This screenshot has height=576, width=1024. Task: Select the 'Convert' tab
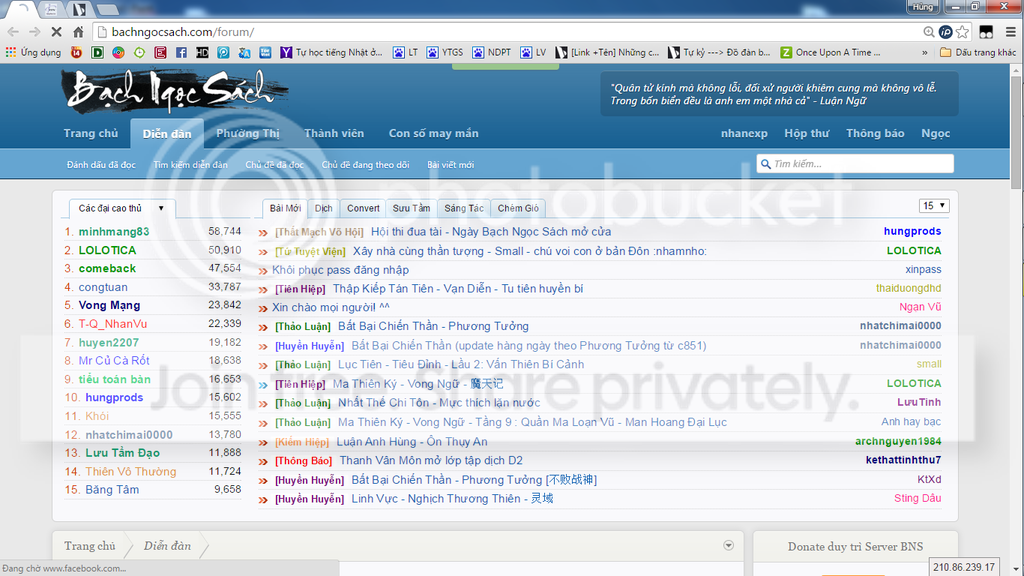pos(363,208)
